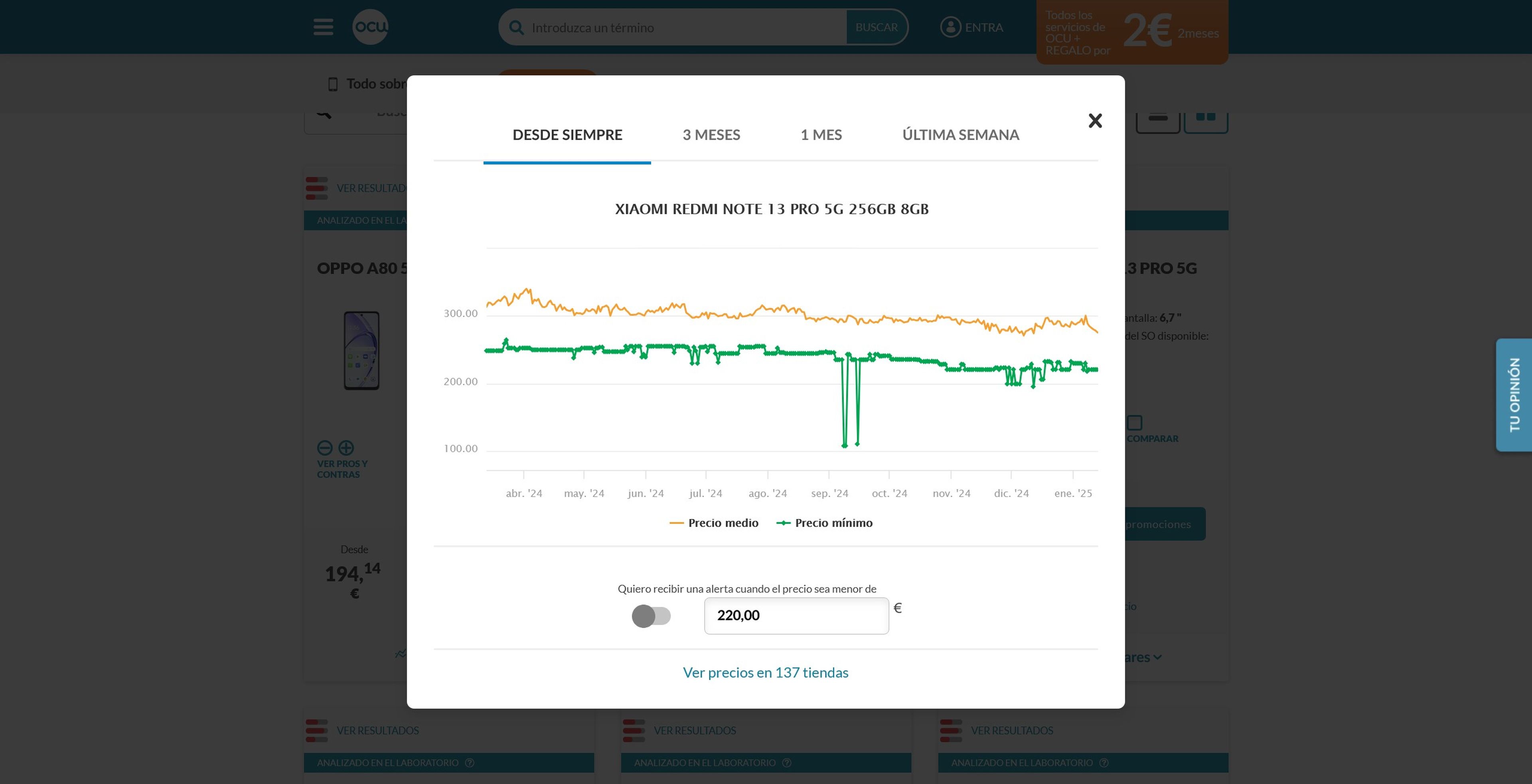Open the ÚLTIMA SEMANA tab

tap(960, 135)
